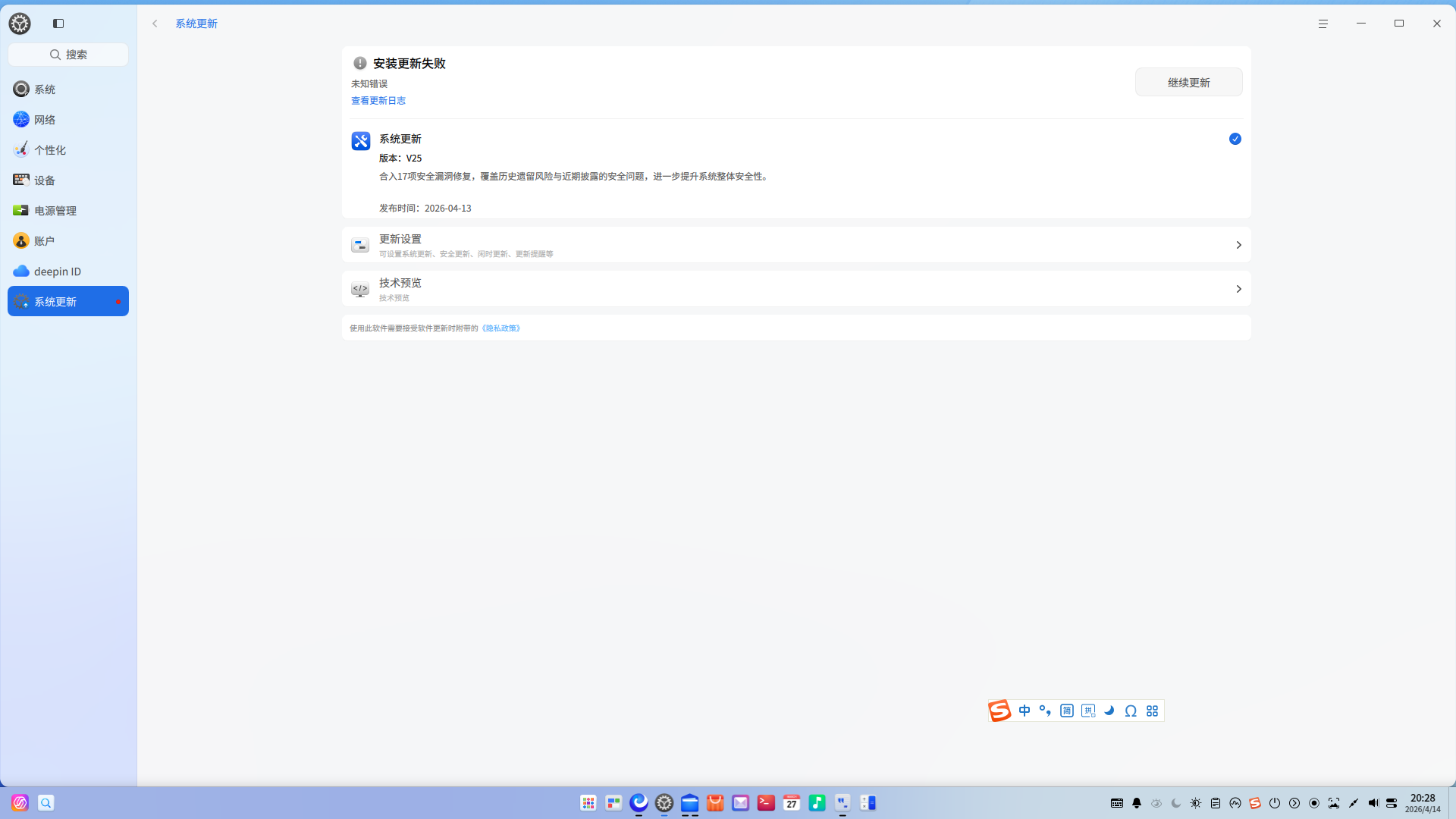Click the 搜索 search field in sidebar
This screenshot has width=1456, height=819.
coord(68,54)
